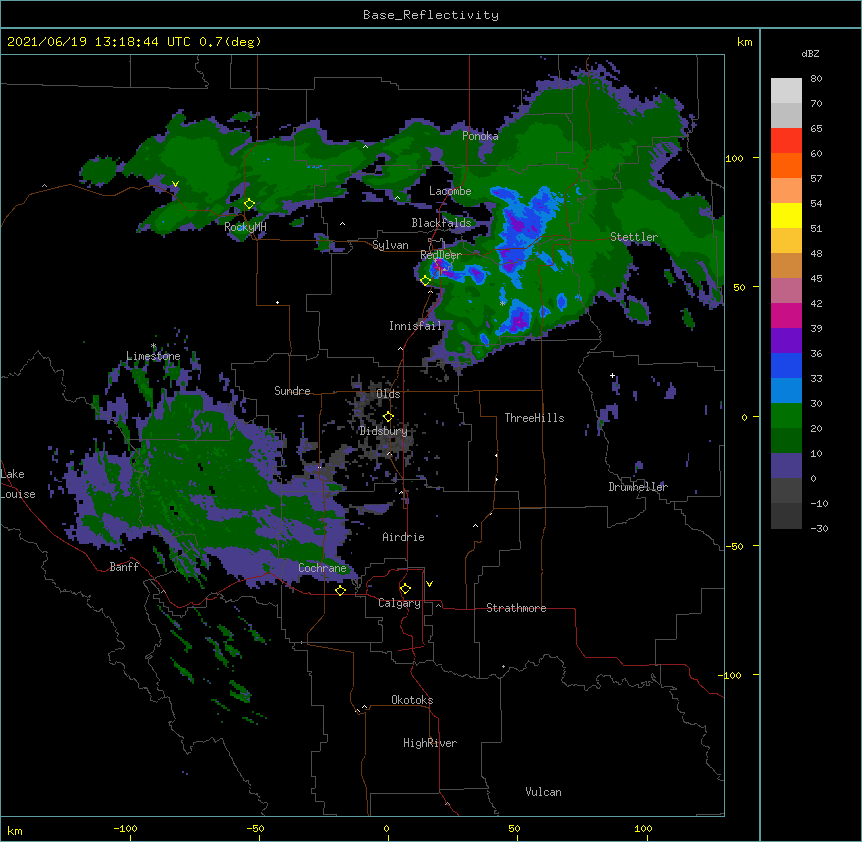Select the white 80 dBZ swatch at legend top
The width and height of the screenshot is (862, 842).
coord(786,91)
